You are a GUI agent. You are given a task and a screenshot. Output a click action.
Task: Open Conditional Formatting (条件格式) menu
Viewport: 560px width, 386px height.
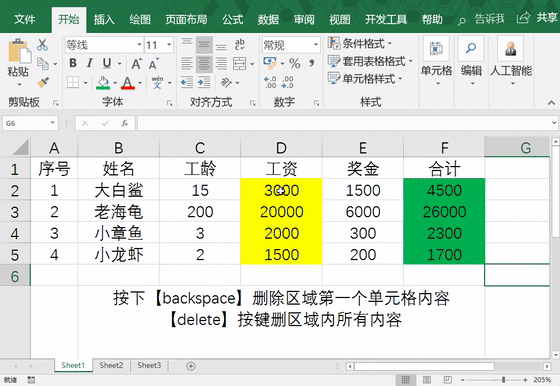pyautogui.click(x=360, y=44)
